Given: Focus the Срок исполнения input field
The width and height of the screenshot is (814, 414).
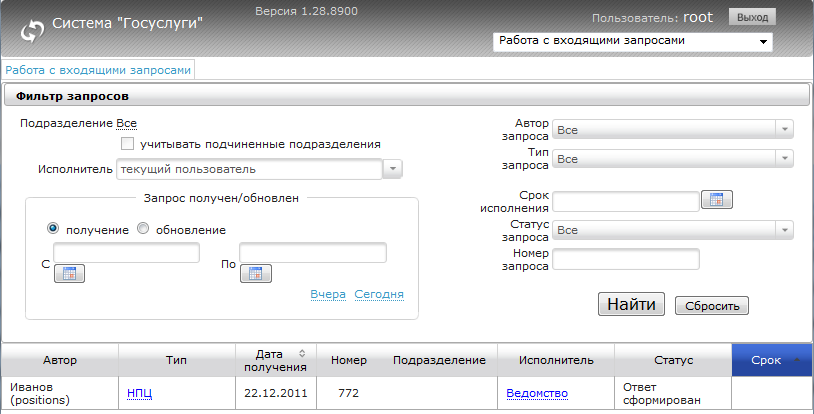Looking at the screenshot, I should (x=626, y=202).
